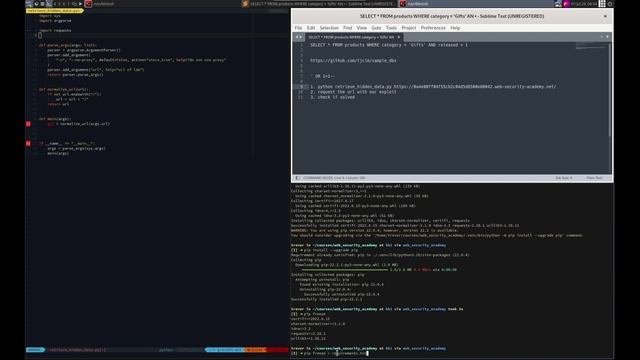Open the Selection menu in Sublime Text
The width and height of the screenshot is (640, 360).
pyautogui.click(x=329, y=28)
